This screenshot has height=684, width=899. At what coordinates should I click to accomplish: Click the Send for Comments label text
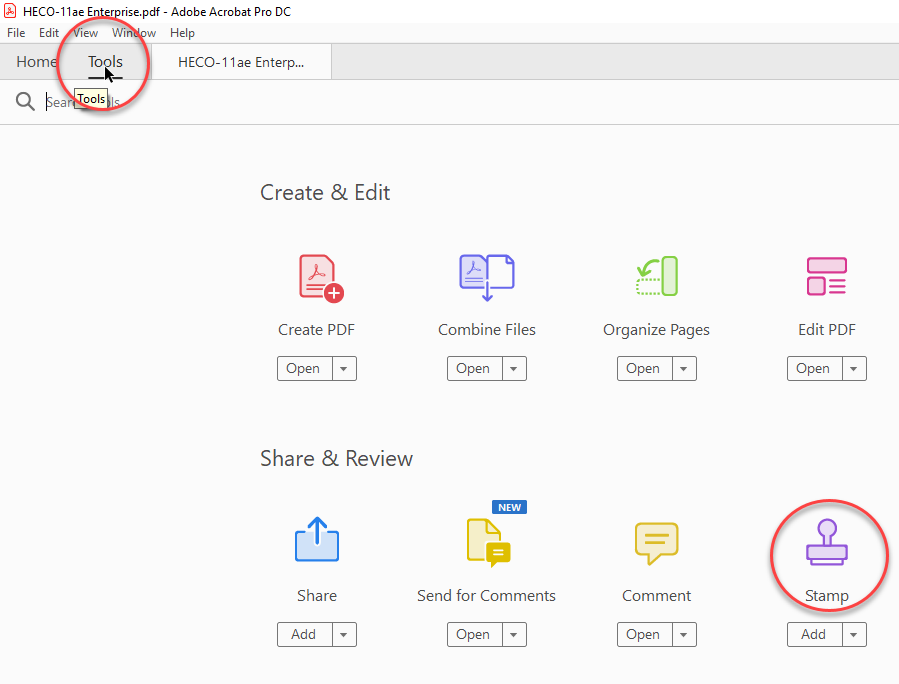click(x=486, y=596)
